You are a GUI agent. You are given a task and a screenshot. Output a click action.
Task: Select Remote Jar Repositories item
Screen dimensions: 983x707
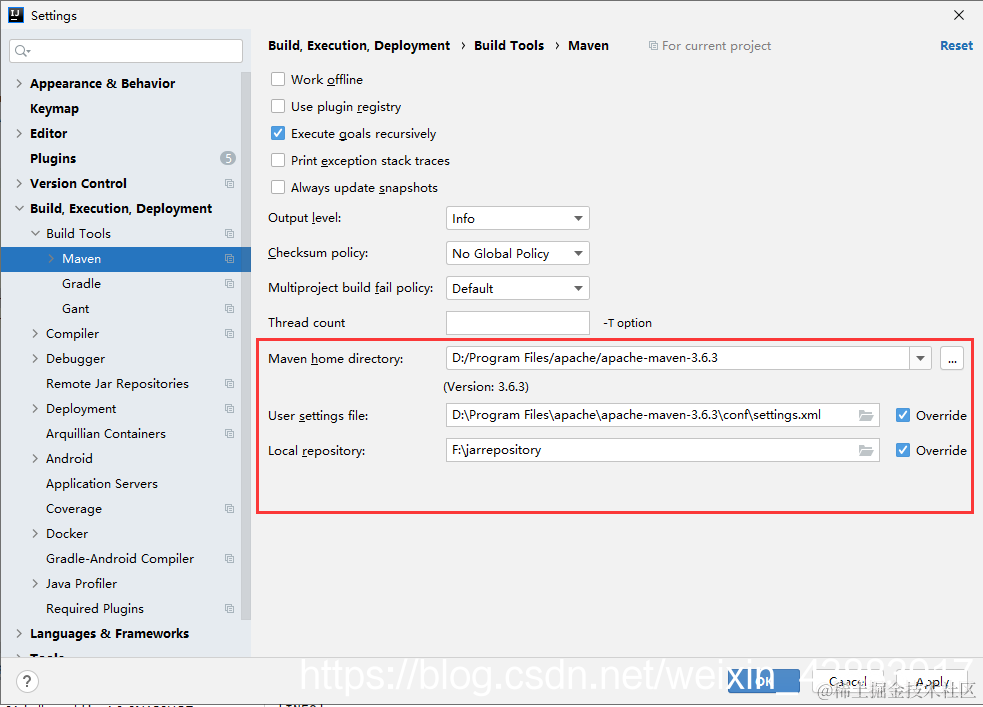tap(117, 384)
